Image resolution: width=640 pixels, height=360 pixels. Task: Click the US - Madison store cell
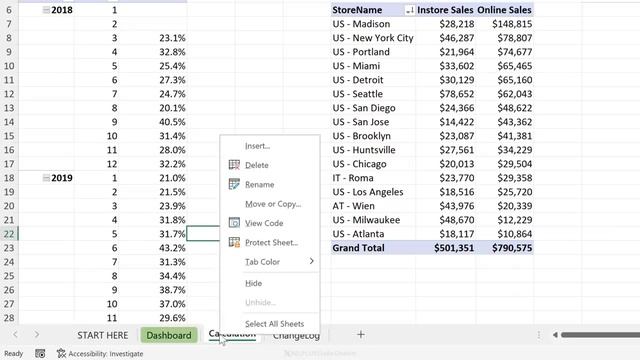(373, 24)
